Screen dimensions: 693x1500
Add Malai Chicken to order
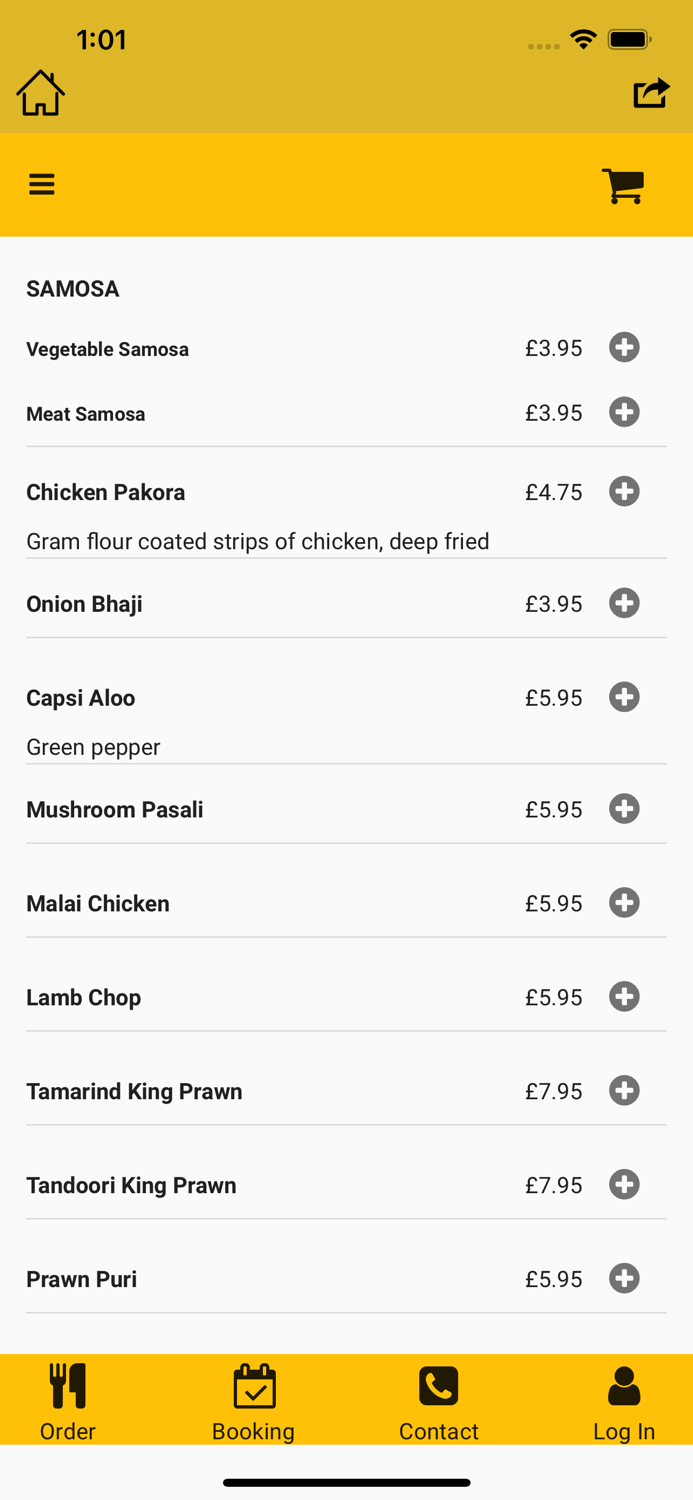click(x=624, y=903)
